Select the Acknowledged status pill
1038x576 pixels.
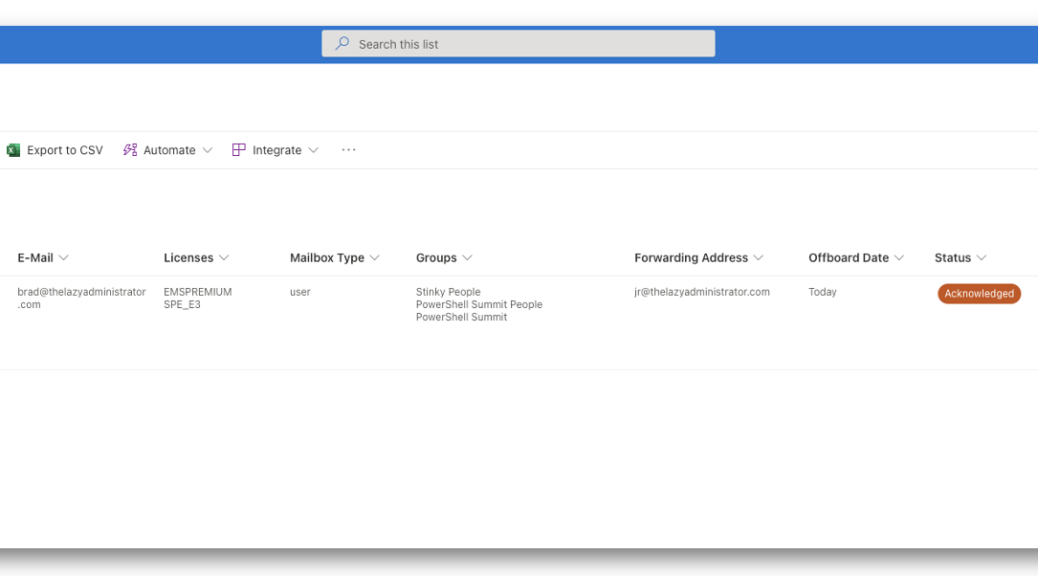point(979,293)
